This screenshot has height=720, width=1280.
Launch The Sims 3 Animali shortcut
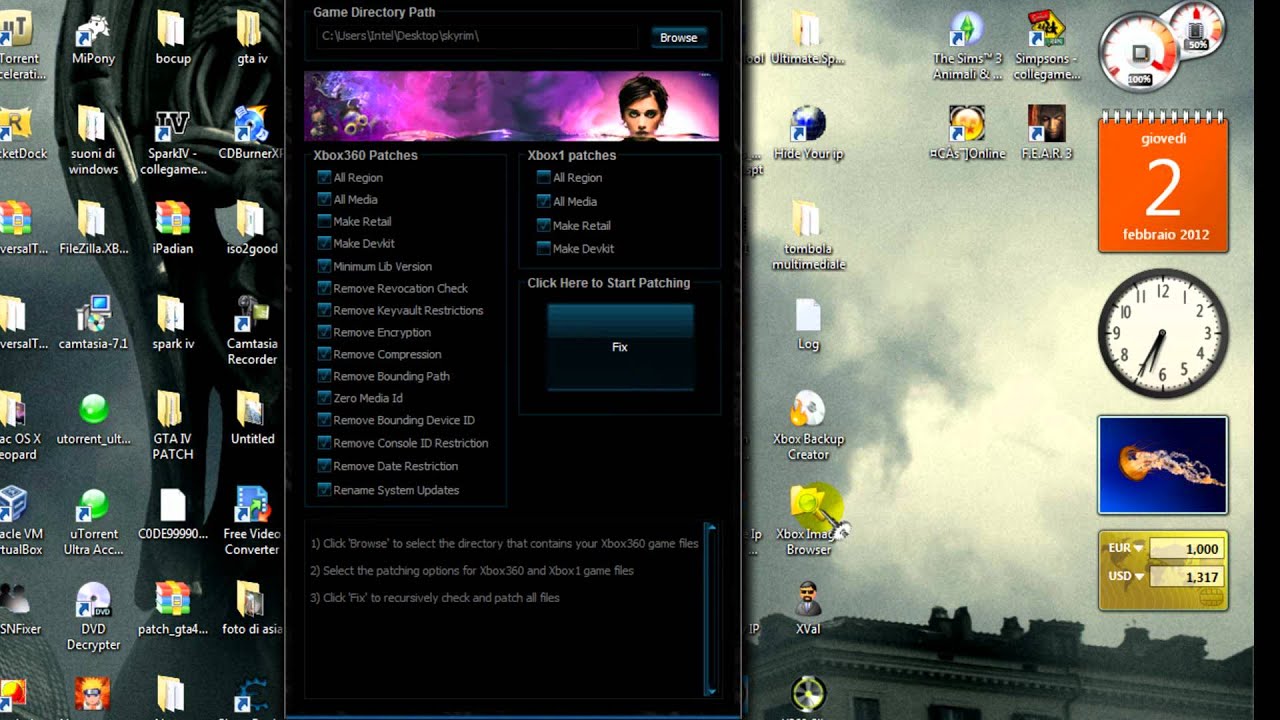tap(967, 45)
